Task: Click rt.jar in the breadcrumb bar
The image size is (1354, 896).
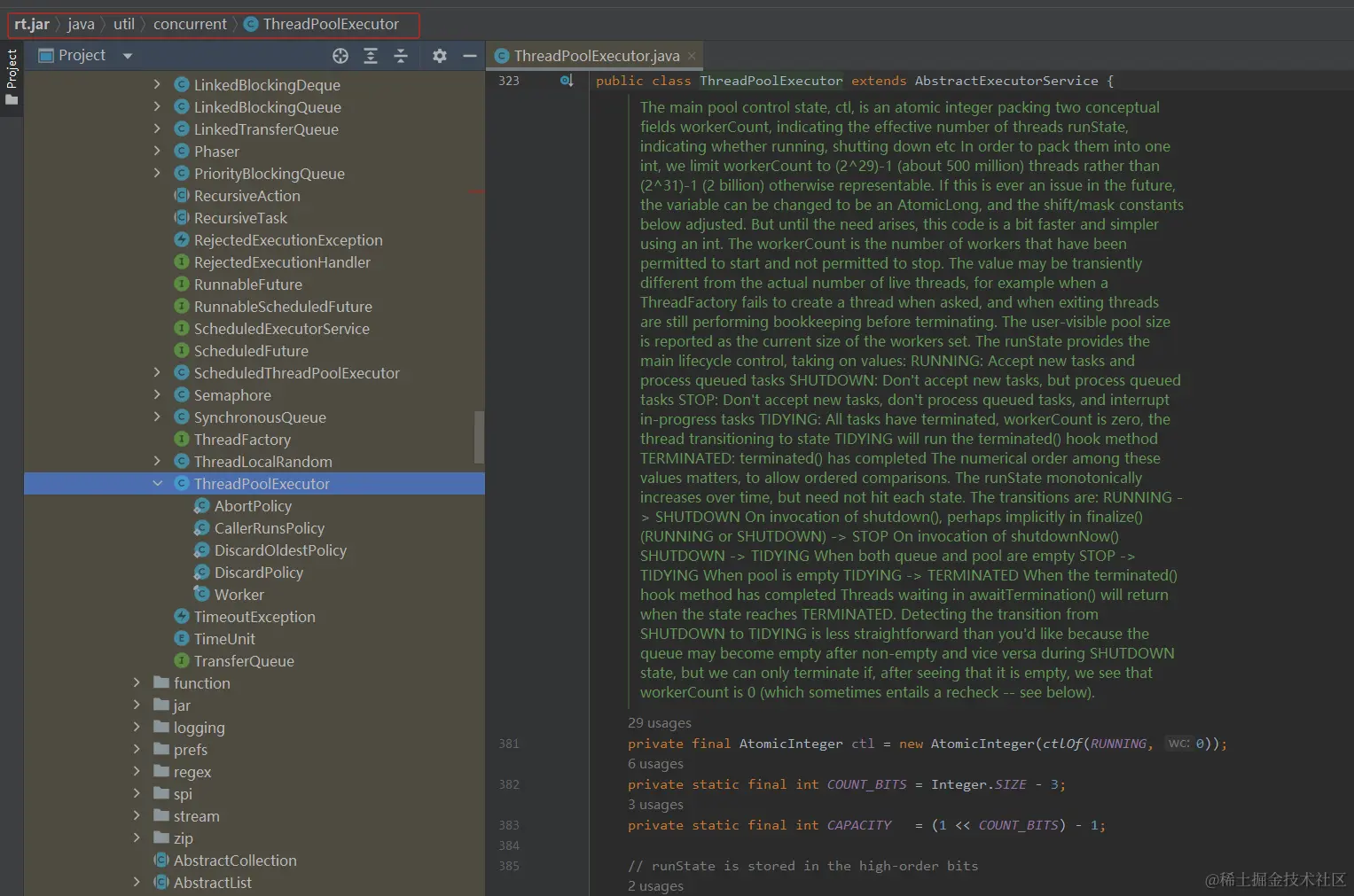Action: (32, 24)
